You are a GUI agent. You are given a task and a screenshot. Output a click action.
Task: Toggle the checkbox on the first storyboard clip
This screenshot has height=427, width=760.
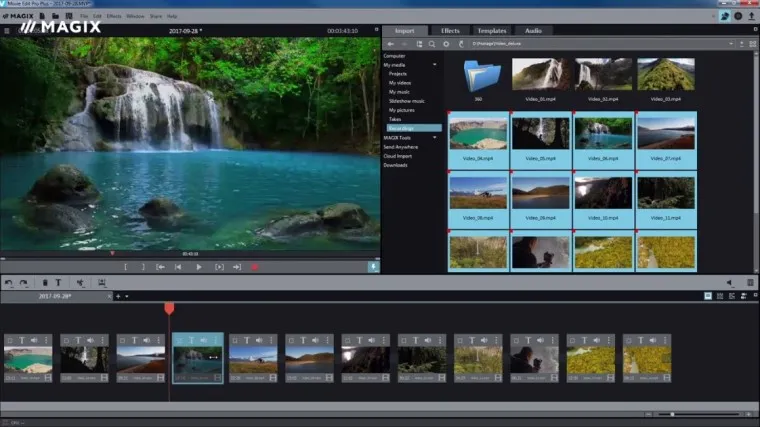point(9,340)
